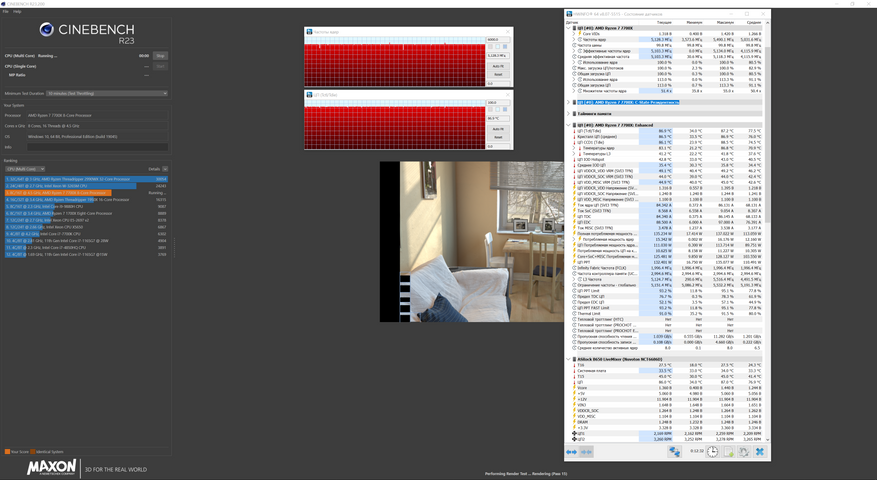Viewport: 877px width, 480px height.
Task: Sort by the Минимум column header
Action: coord(694,22)
